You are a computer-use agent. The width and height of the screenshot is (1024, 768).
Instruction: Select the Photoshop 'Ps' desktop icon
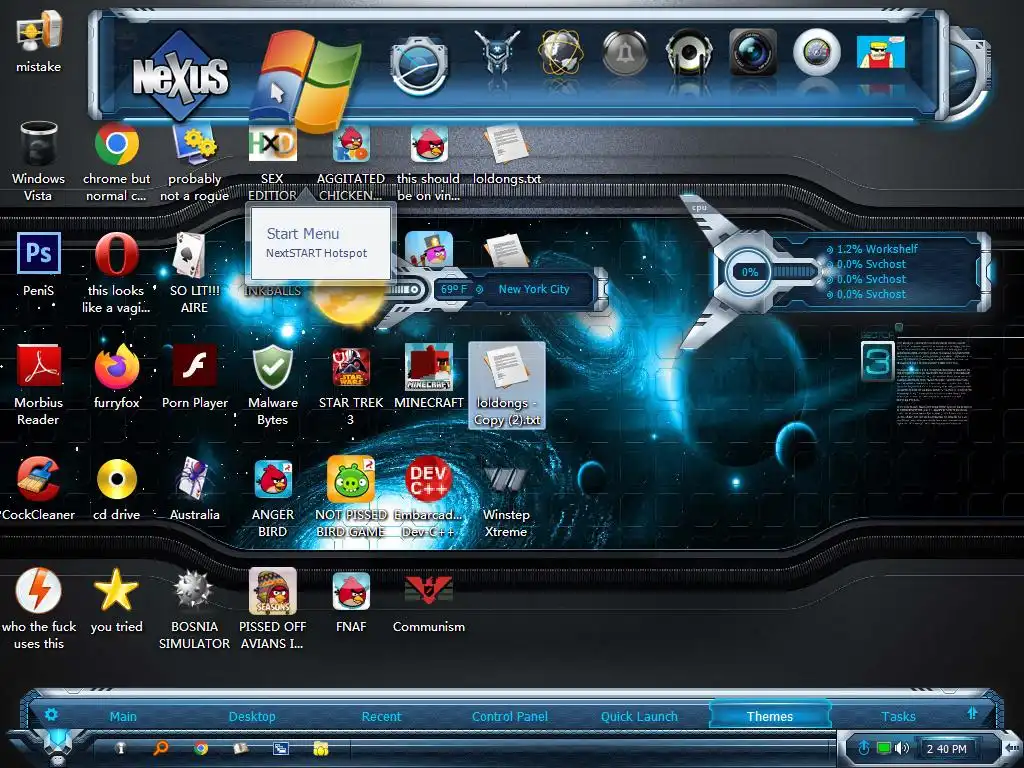click(x=39, y=264)
